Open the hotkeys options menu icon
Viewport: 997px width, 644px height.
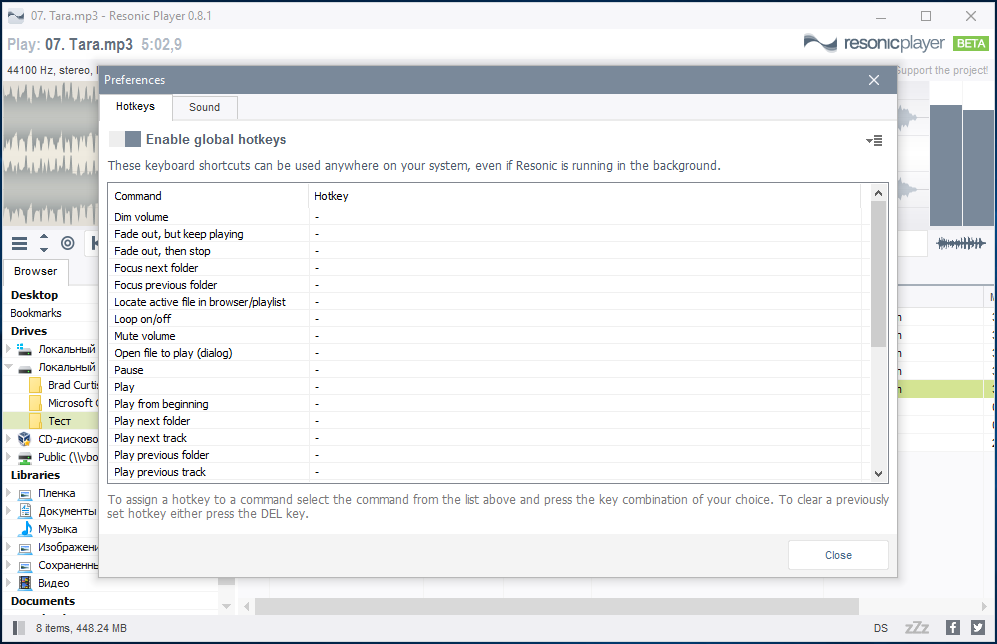[874, 140]
